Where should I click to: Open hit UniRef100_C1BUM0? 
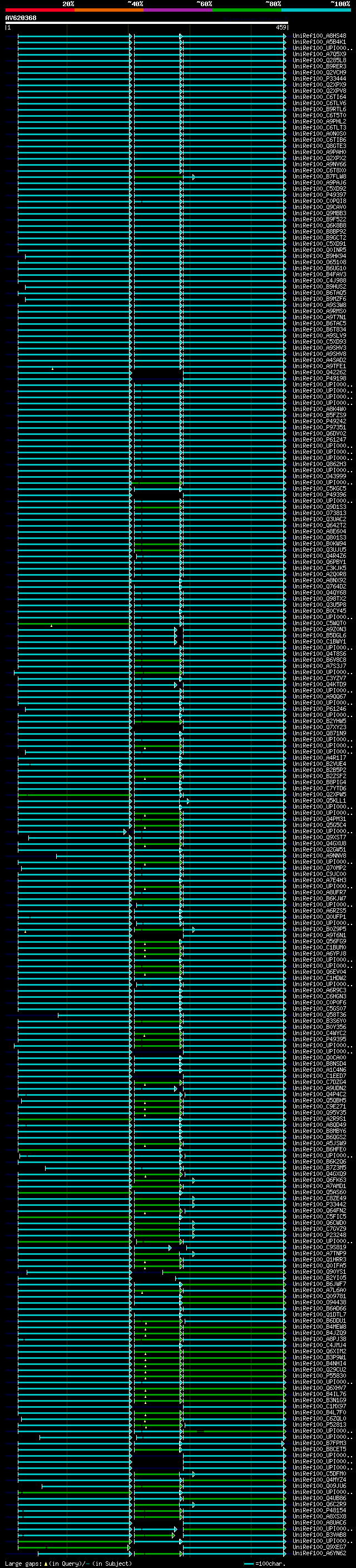319,948
